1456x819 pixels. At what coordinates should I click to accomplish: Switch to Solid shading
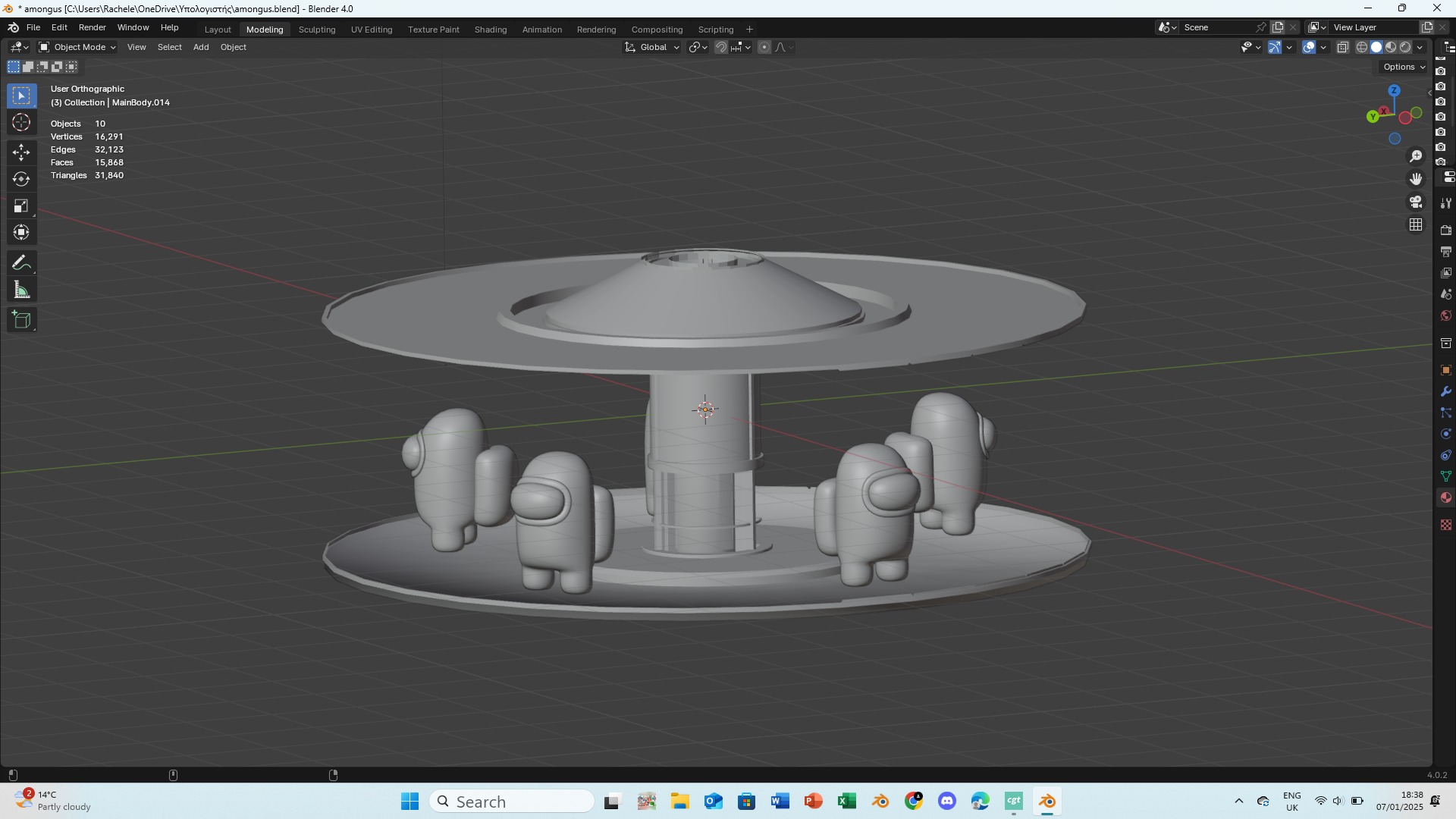[1376, 47]
